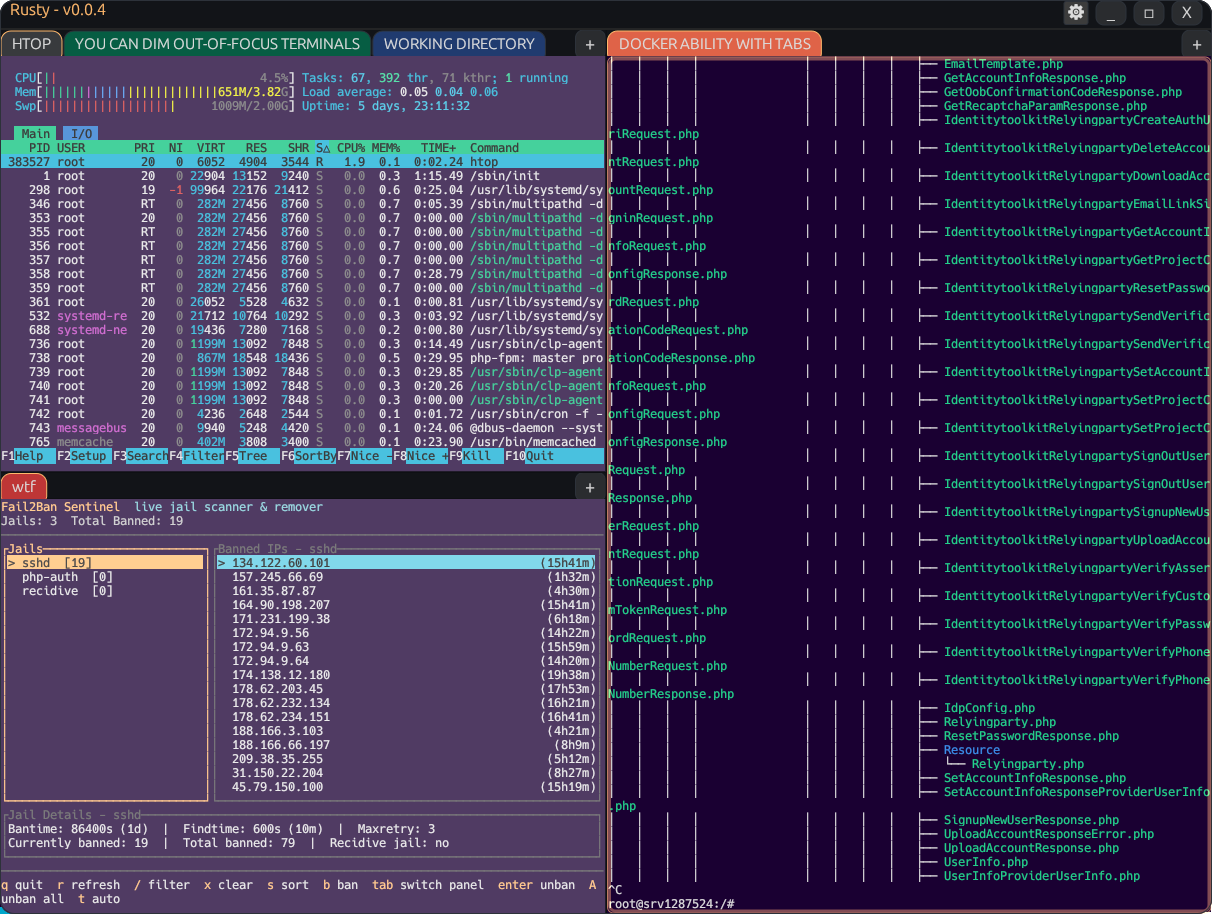Screen dimensions: 1212x914
Task: Quit htop using F10Quit
Action: click(528, 455)
